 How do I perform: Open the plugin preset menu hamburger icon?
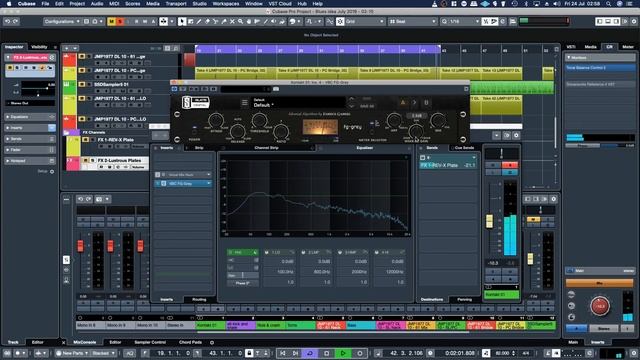pyautogui.click(x=244, y=102)
